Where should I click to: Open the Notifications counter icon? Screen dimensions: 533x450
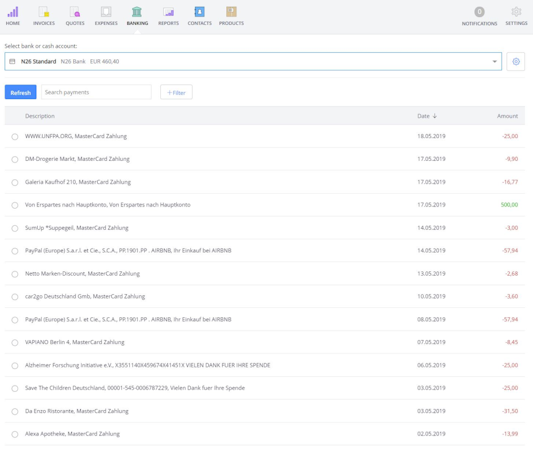[x=479, y=12]
